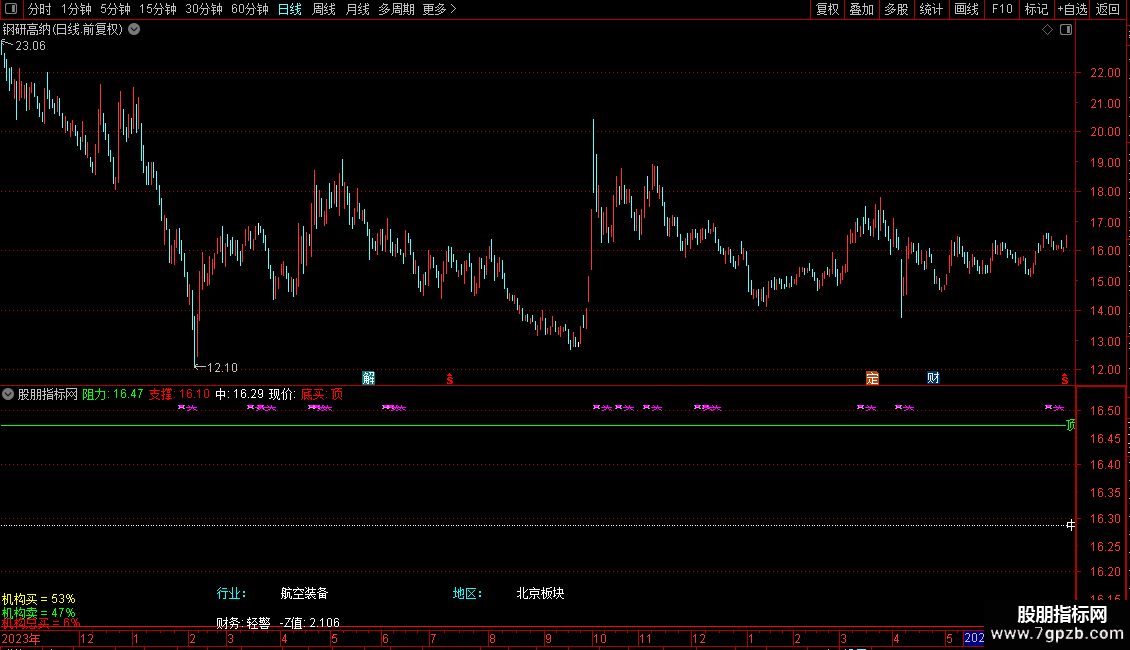Click the 中 marker on dotted line
The image size is (1130, 650).
[x=1070, y=525]
